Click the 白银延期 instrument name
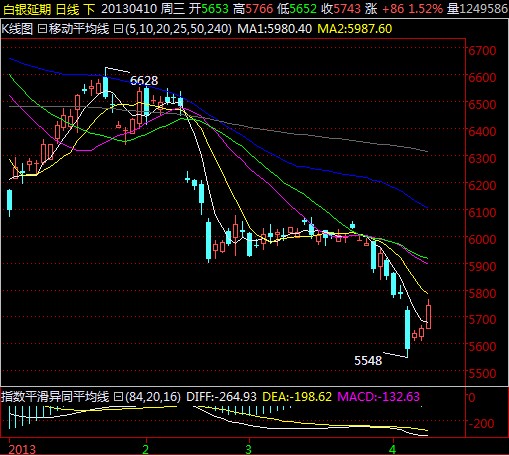Viewport: 509px width, 456px height. [x=27, y=9]
